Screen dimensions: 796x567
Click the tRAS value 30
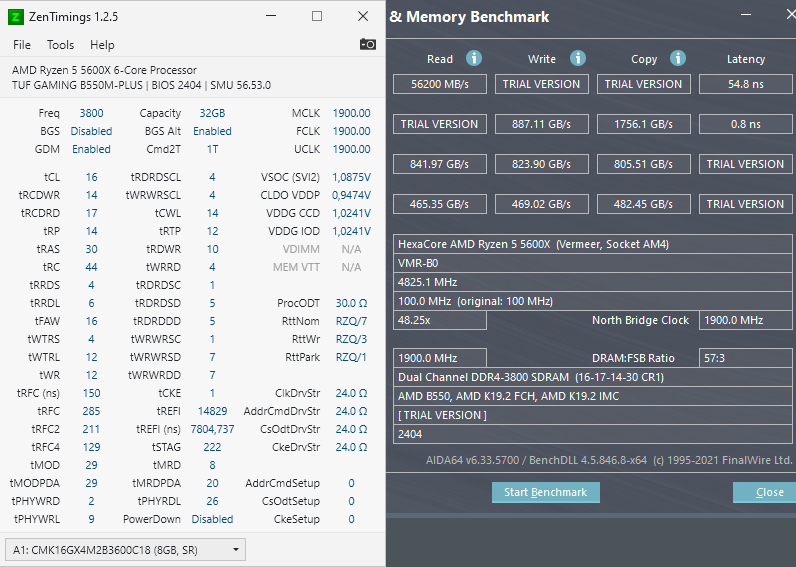[91, 249]
